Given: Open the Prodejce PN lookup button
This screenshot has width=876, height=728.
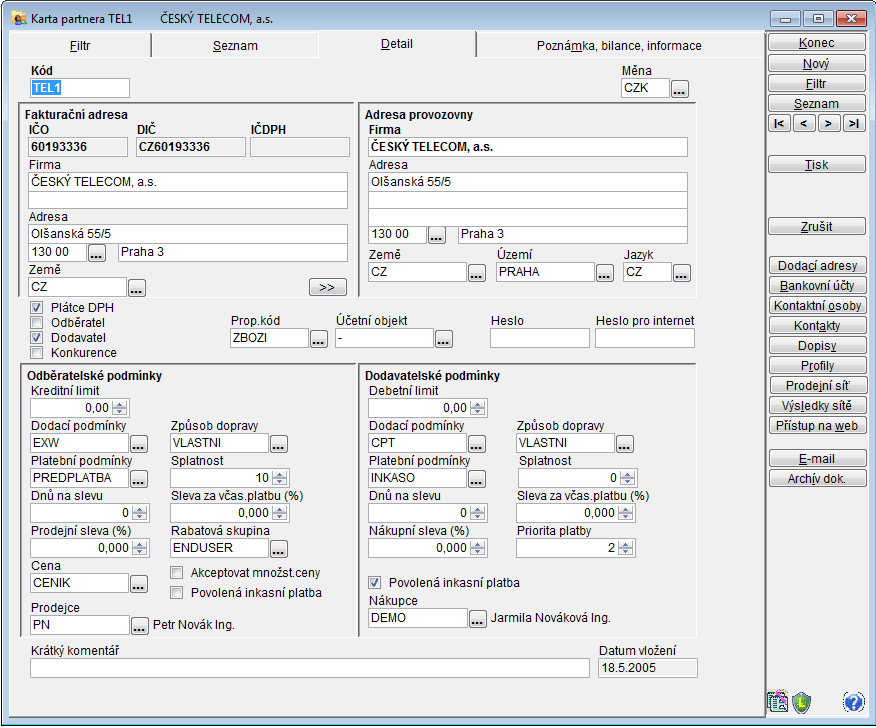Looking at the screenshot, I should tap(140, 626).
